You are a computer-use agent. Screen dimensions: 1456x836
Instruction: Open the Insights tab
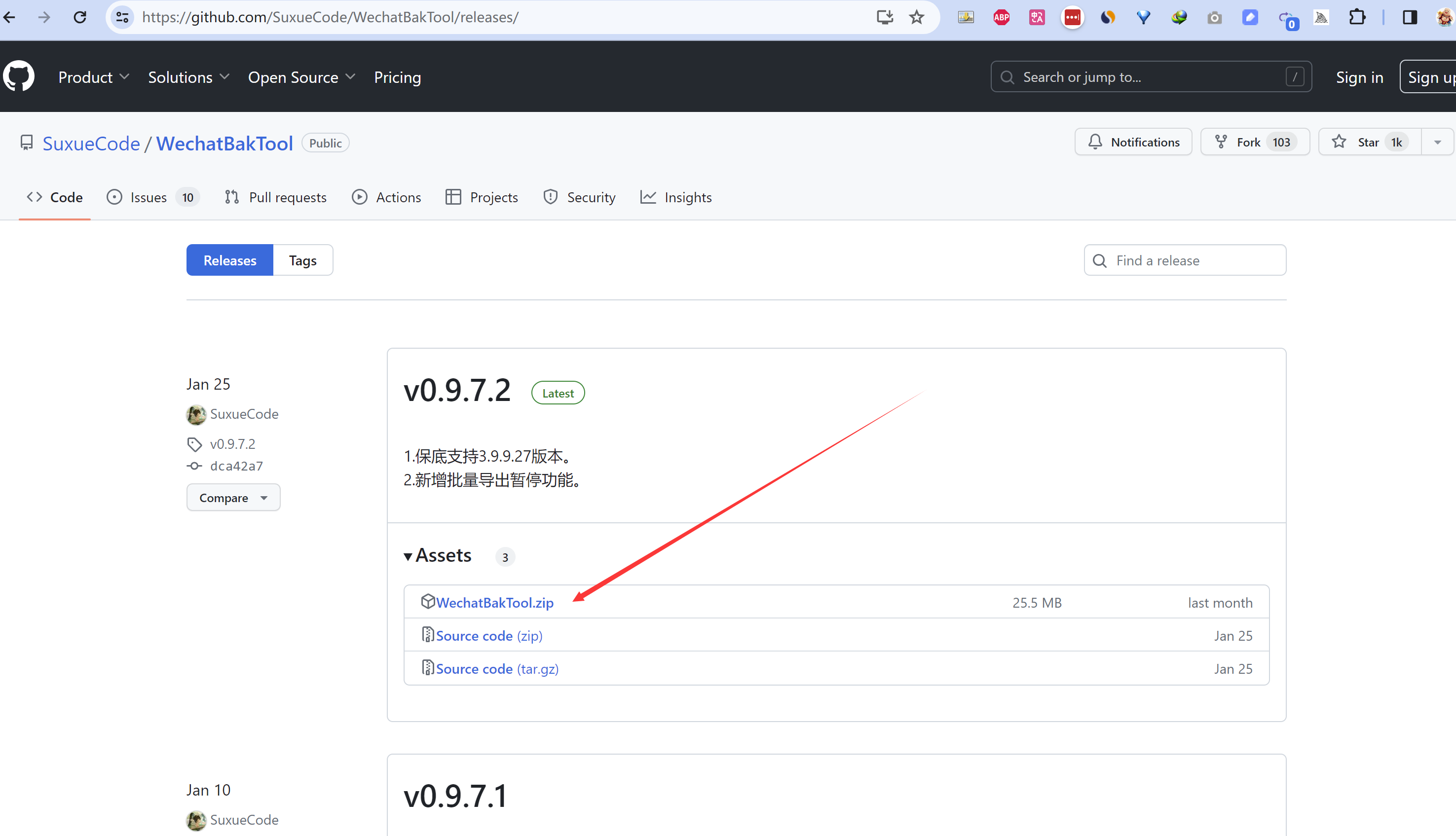pyautogui.click(x=676, y=197)
